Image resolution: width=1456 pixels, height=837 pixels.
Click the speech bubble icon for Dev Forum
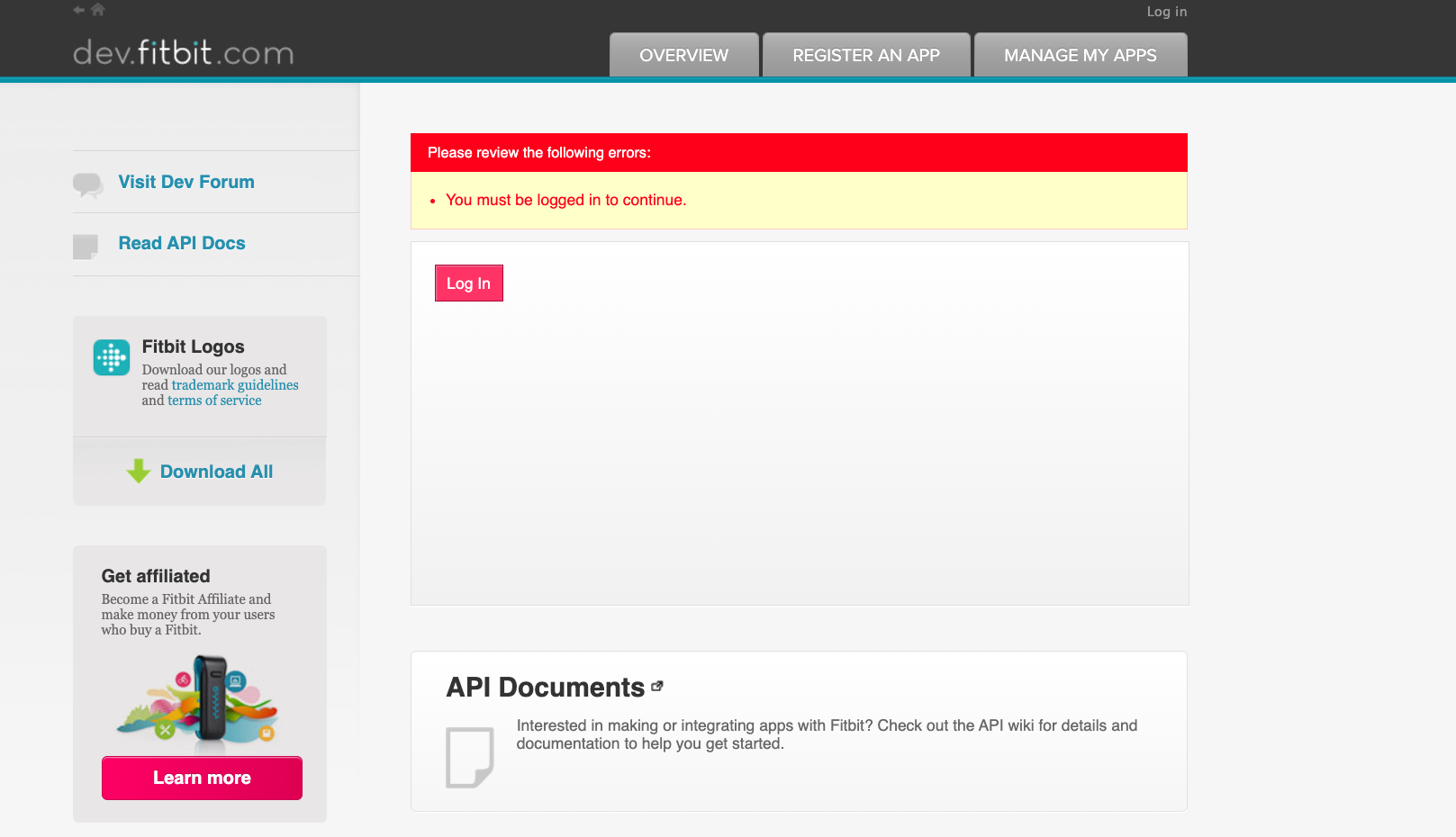[x=87, y=184]
